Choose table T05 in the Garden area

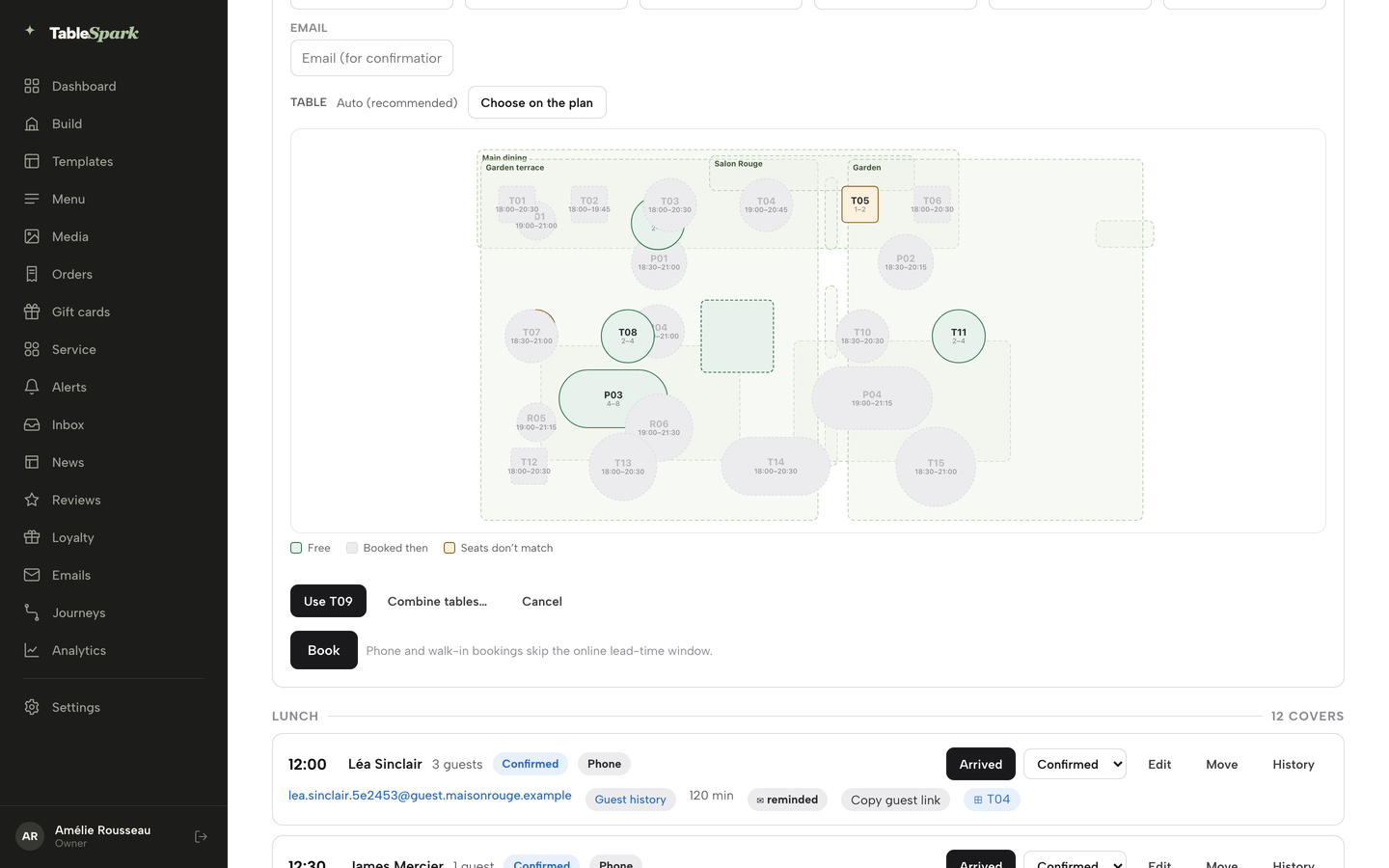pos(859,204)
